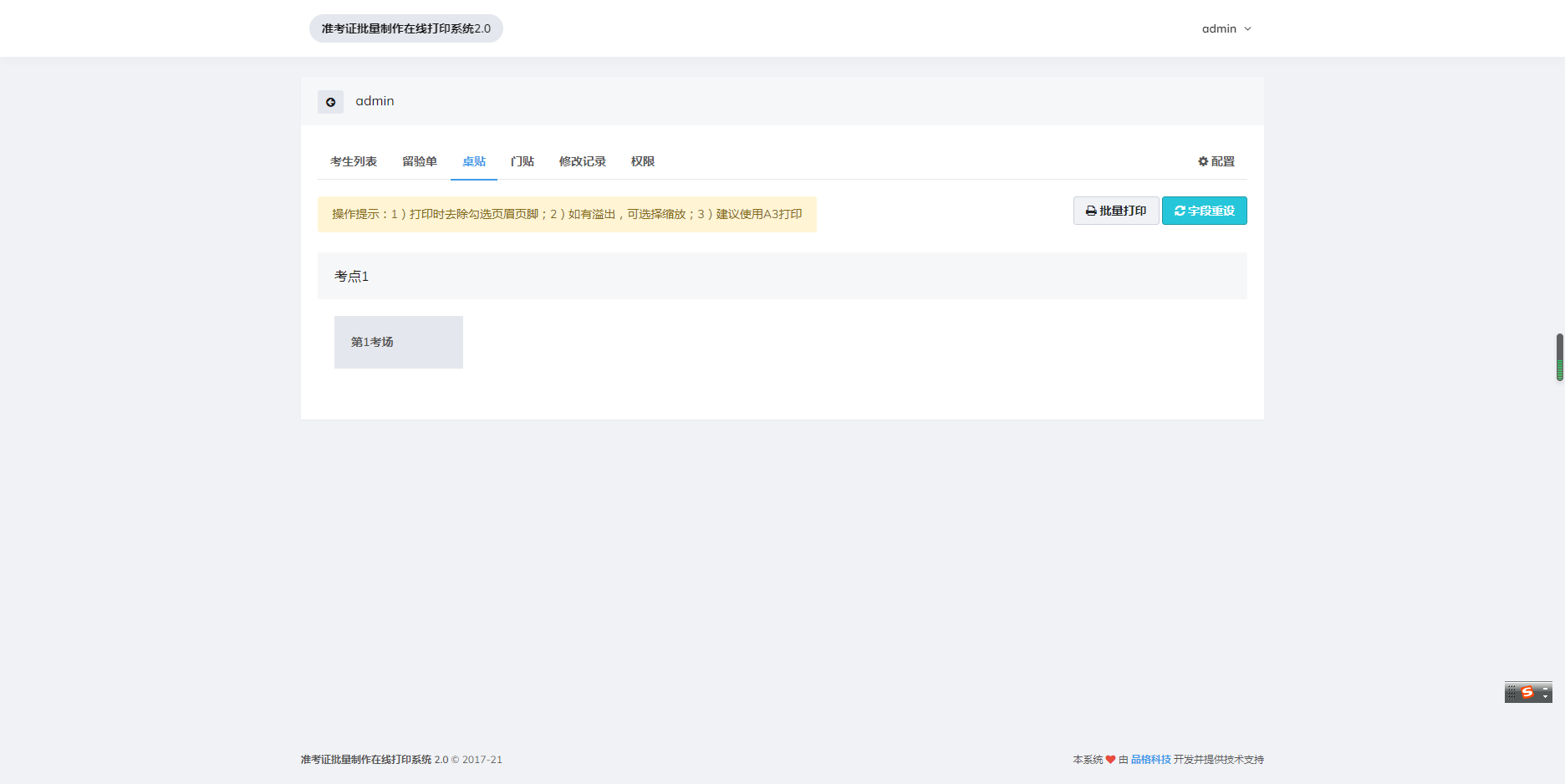Screen dimensions: 1565x784
Task: Go to the 权限 tab
Action: 643,161
